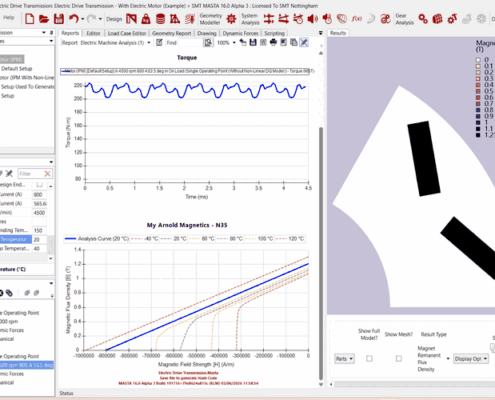Select the Temperature property row with value 20
The height and width of the screenshot is (400, 495).
point(23,239)
